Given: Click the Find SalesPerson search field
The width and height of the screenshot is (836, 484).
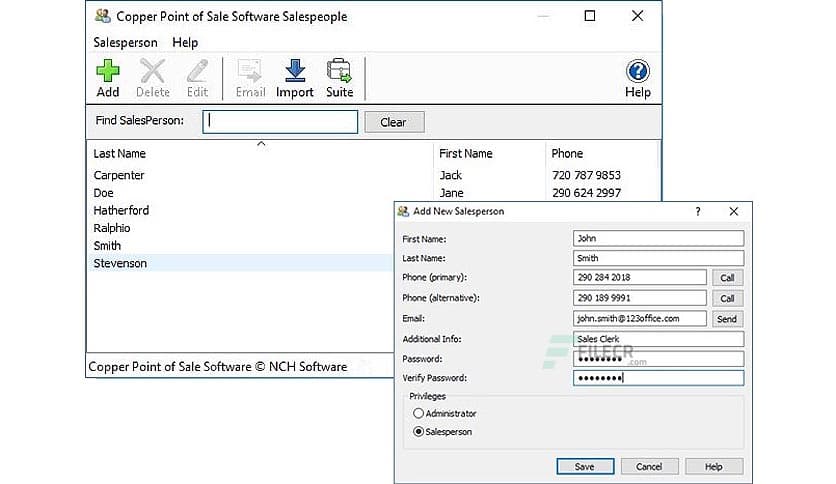Looking at the screenshot, I should click(280, 122).
